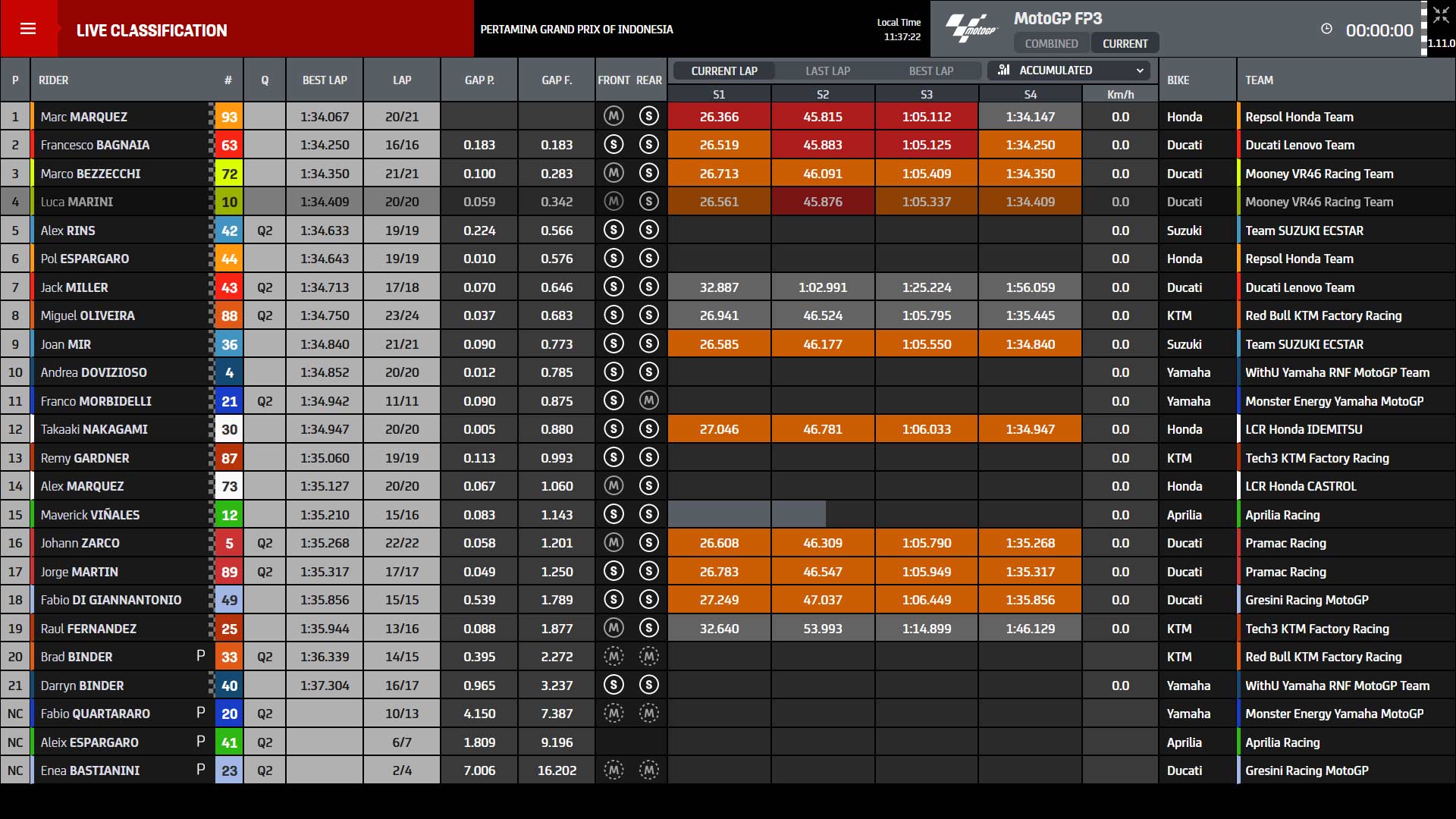Click Viñales' current sector progress bar
This screenshot has width=1456, height=819.
click(747, 514)
